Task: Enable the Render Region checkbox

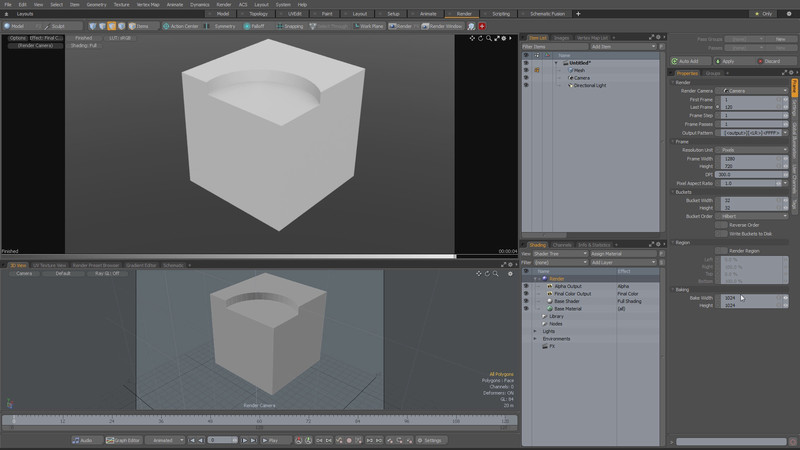Action: [x=721, y=251]
